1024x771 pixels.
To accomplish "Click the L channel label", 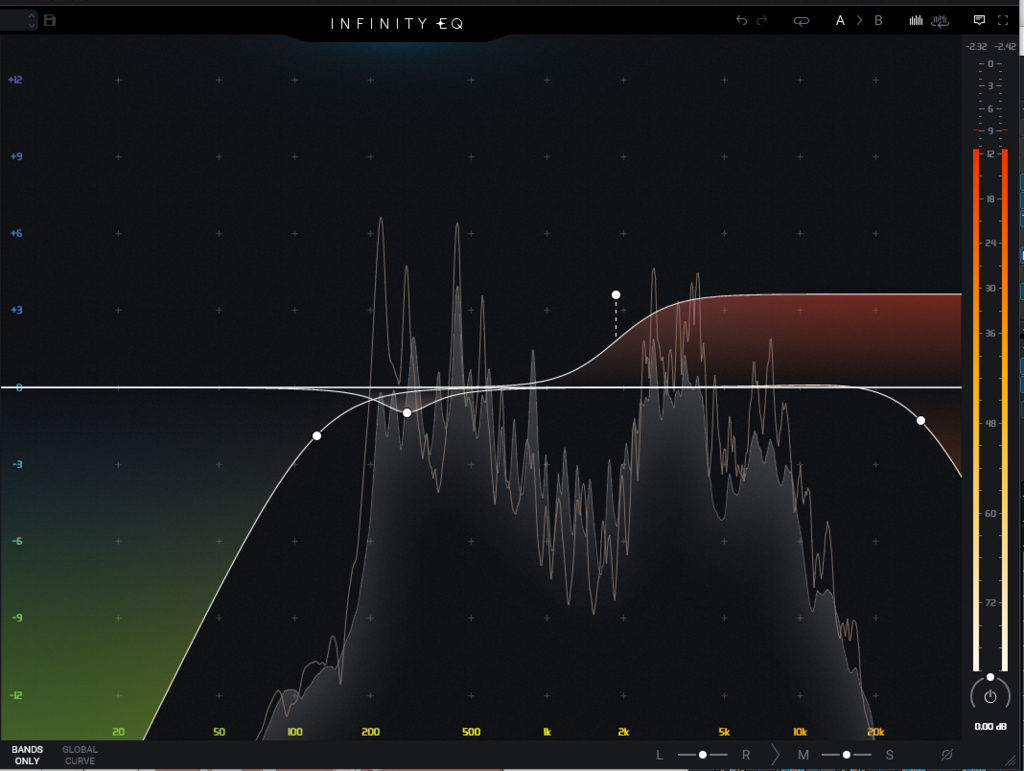I will (660, 755).
